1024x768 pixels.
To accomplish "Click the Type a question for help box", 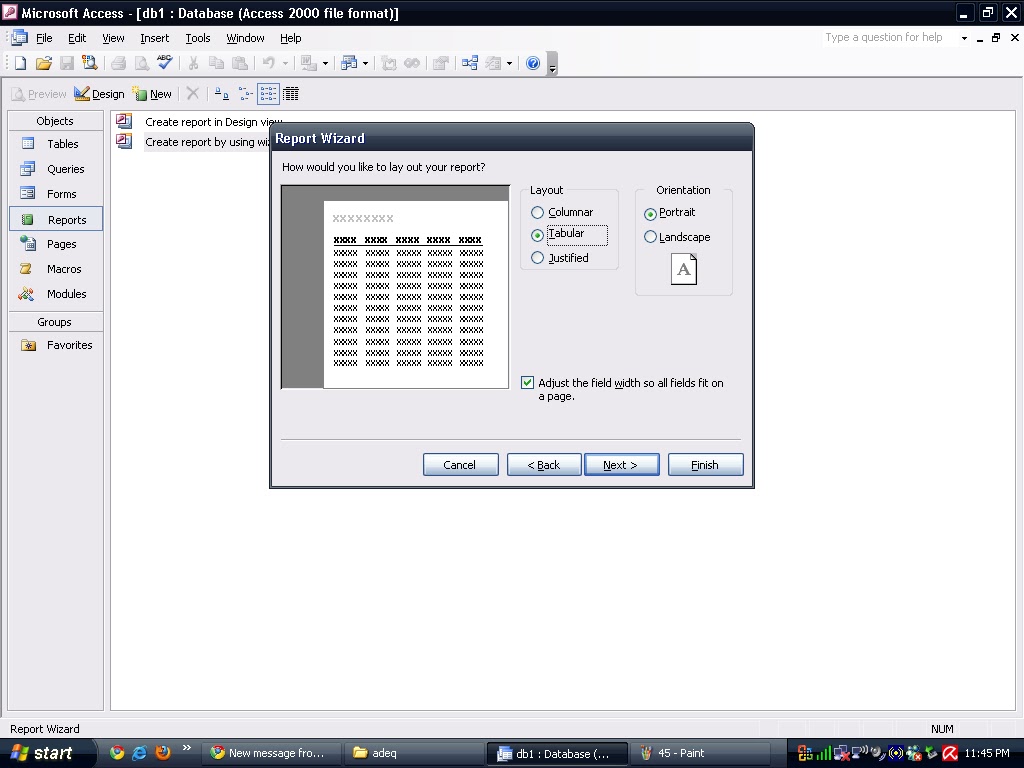I will coord(889,37).
